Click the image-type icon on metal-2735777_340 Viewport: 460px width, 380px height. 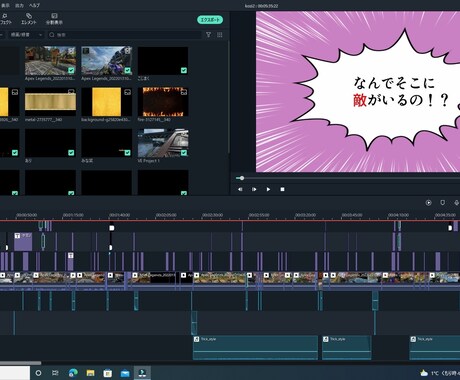pos(71,92)
